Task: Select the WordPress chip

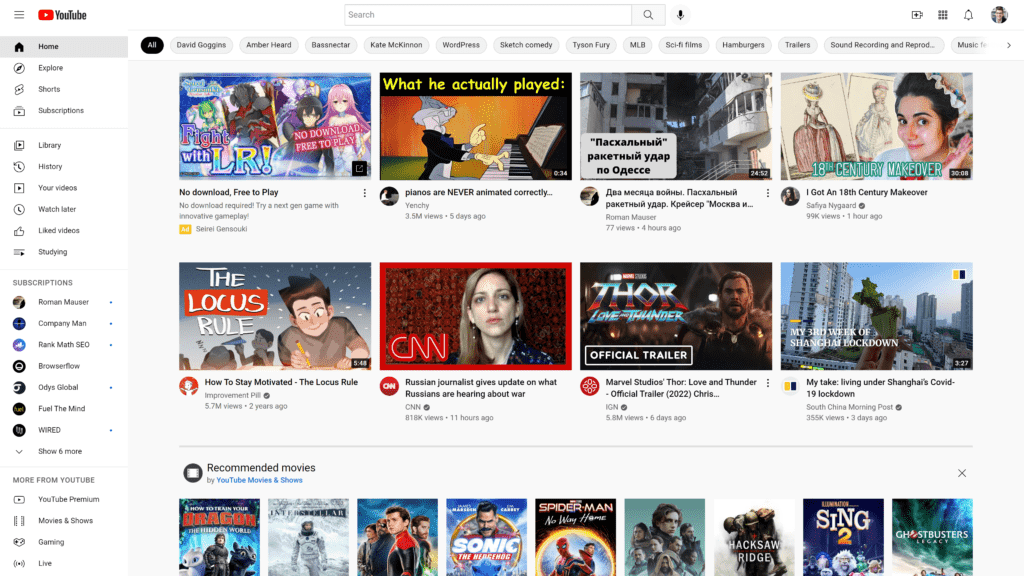Action: 460,45
